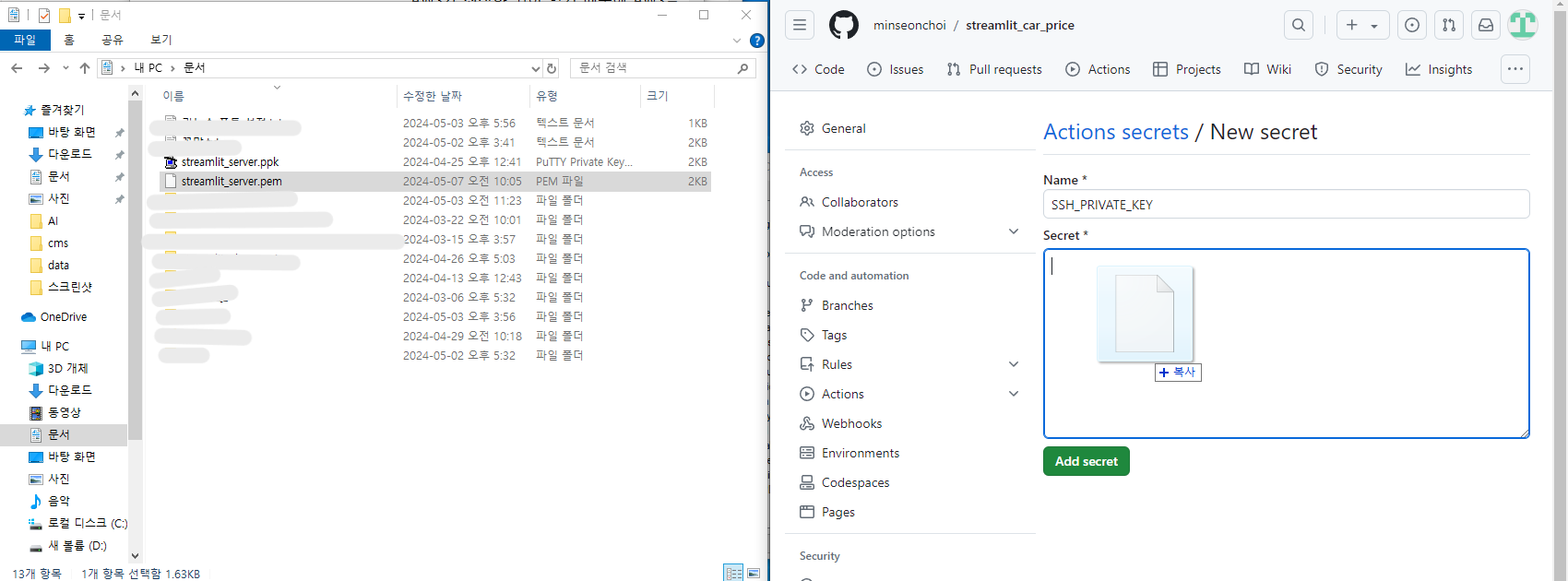Open the Explorer 파일 ribbon tab

(x=25, y=40)
